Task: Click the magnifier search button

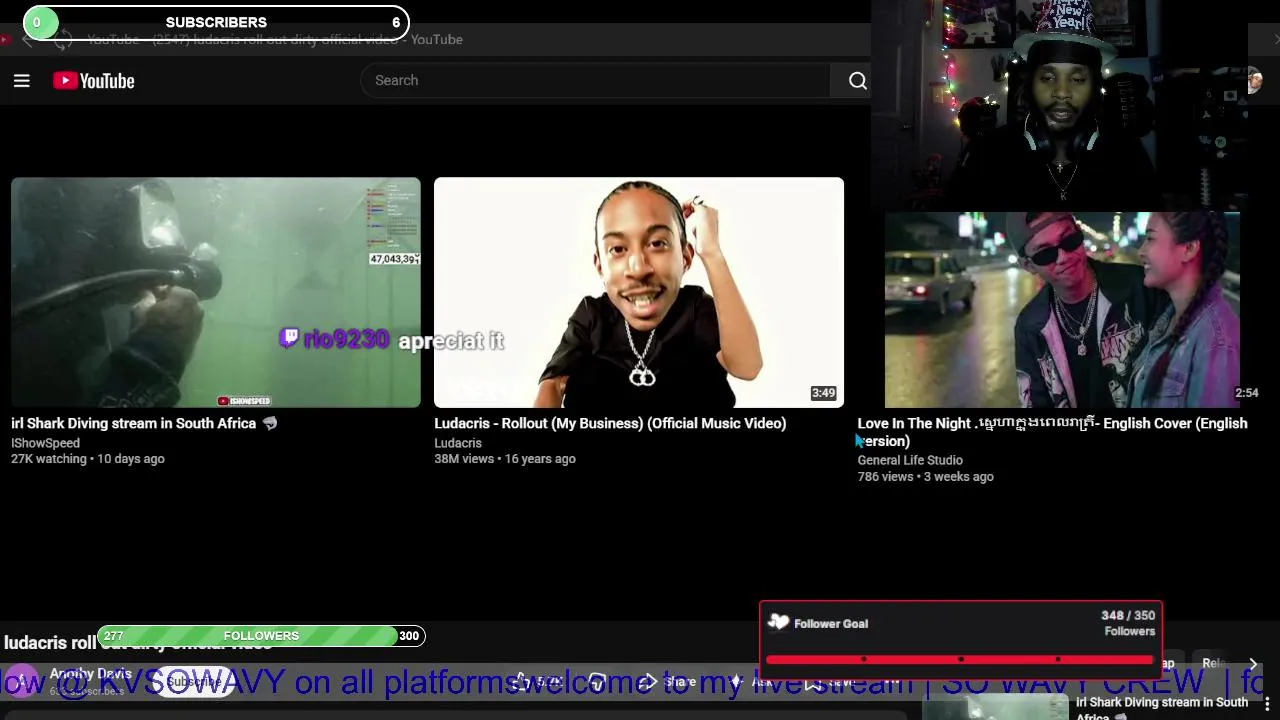Action: coord(857,81)
